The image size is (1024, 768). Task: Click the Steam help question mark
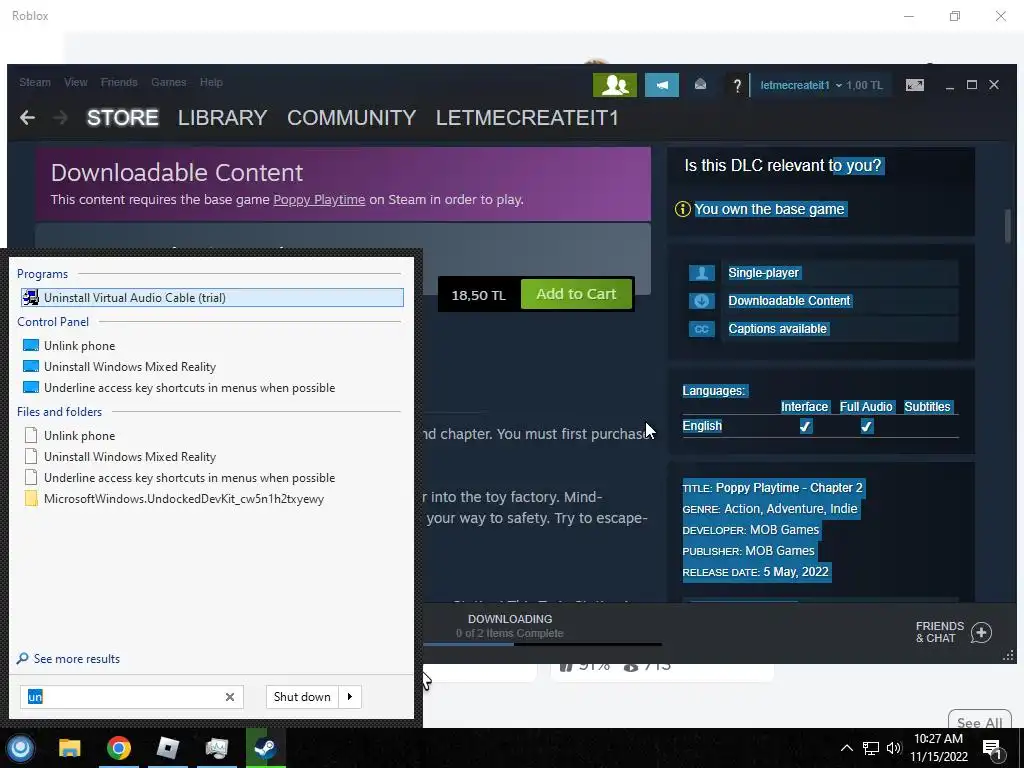point(737,86)
